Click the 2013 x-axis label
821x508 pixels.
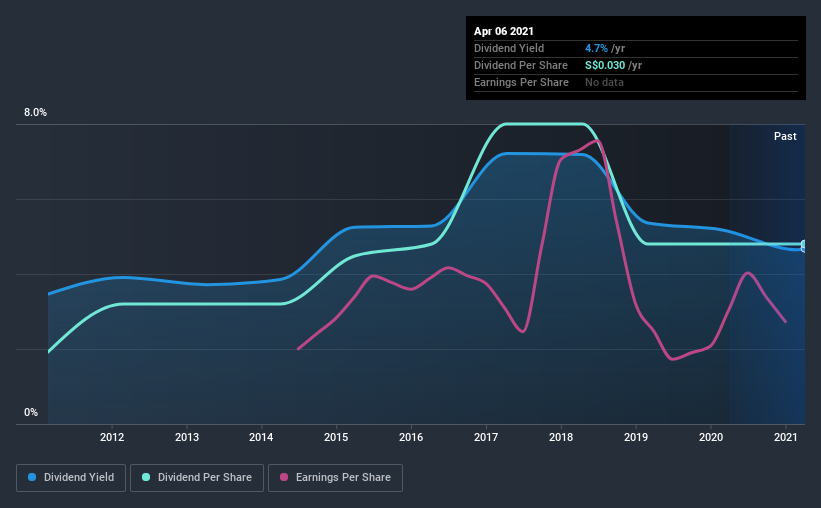tap(187, 437)
